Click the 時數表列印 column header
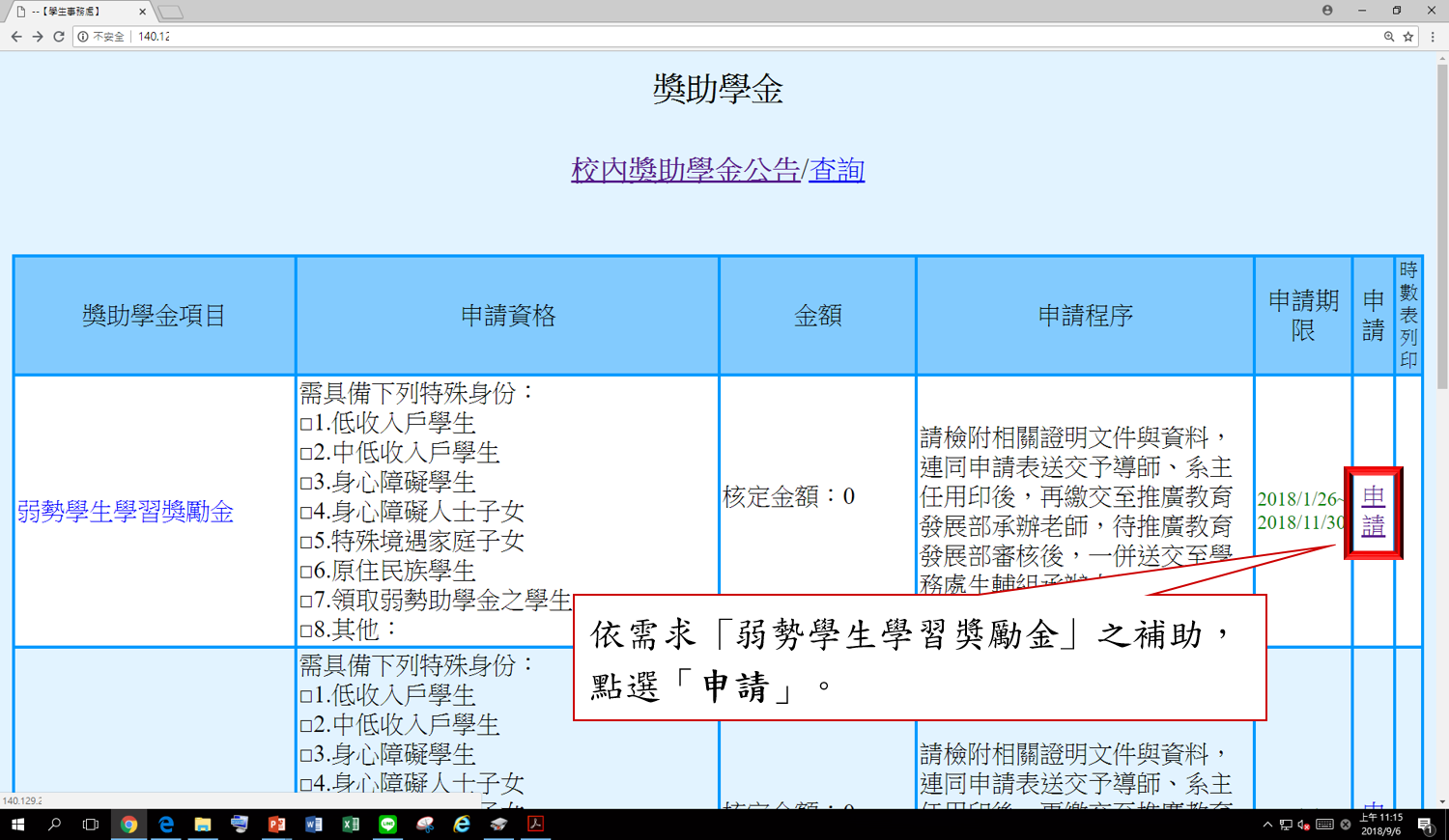This screenshot has width=1449, height=840. [x=1408, y=316]
